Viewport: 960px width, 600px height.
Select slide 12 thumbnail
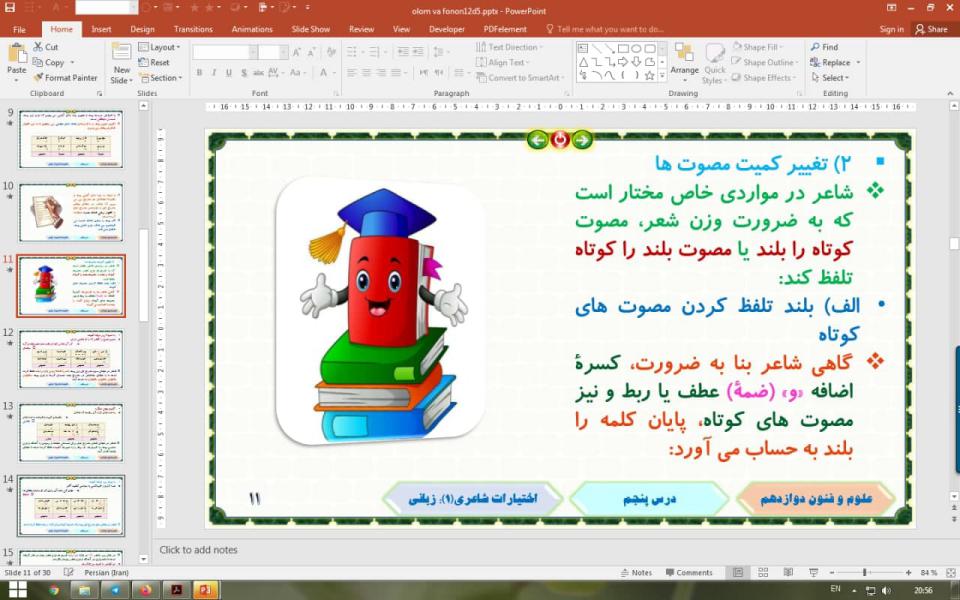coord(71,359)
